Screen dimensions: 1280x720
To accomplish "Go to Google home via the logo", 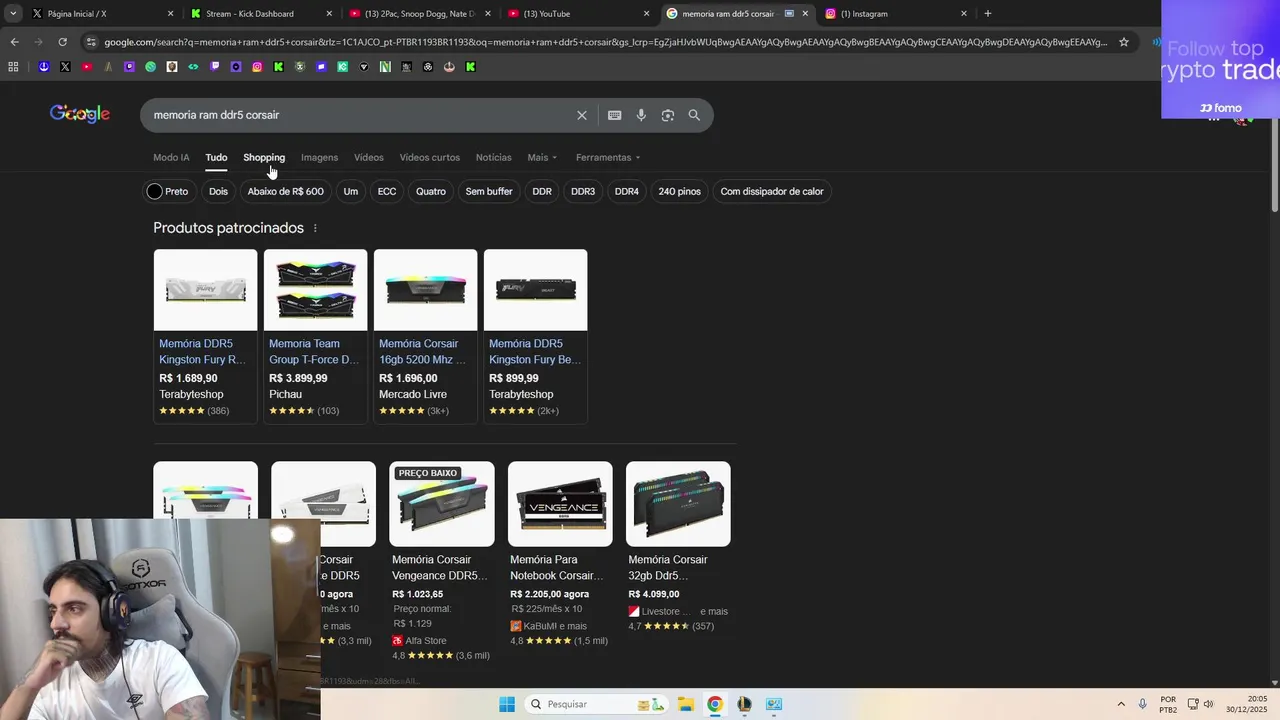I will point(80,114).
